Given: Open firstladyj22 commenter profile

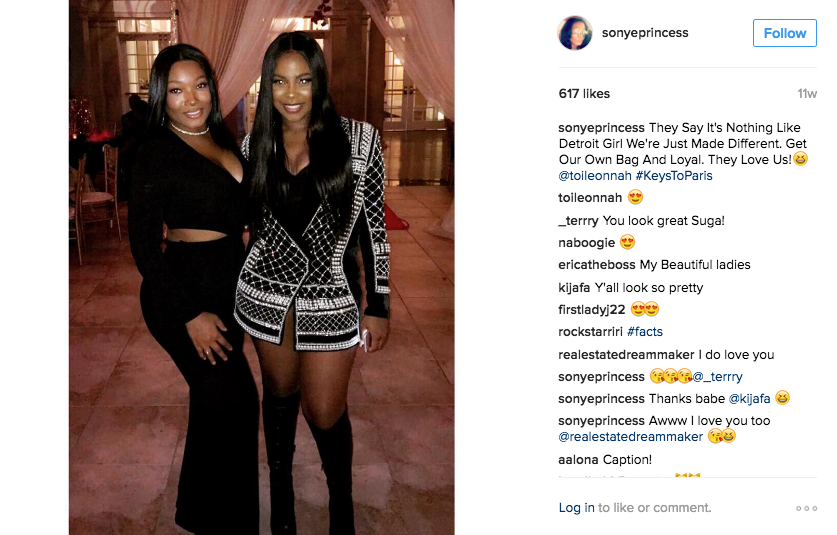Looking at the screenshot, I should [x=591, y=310].
